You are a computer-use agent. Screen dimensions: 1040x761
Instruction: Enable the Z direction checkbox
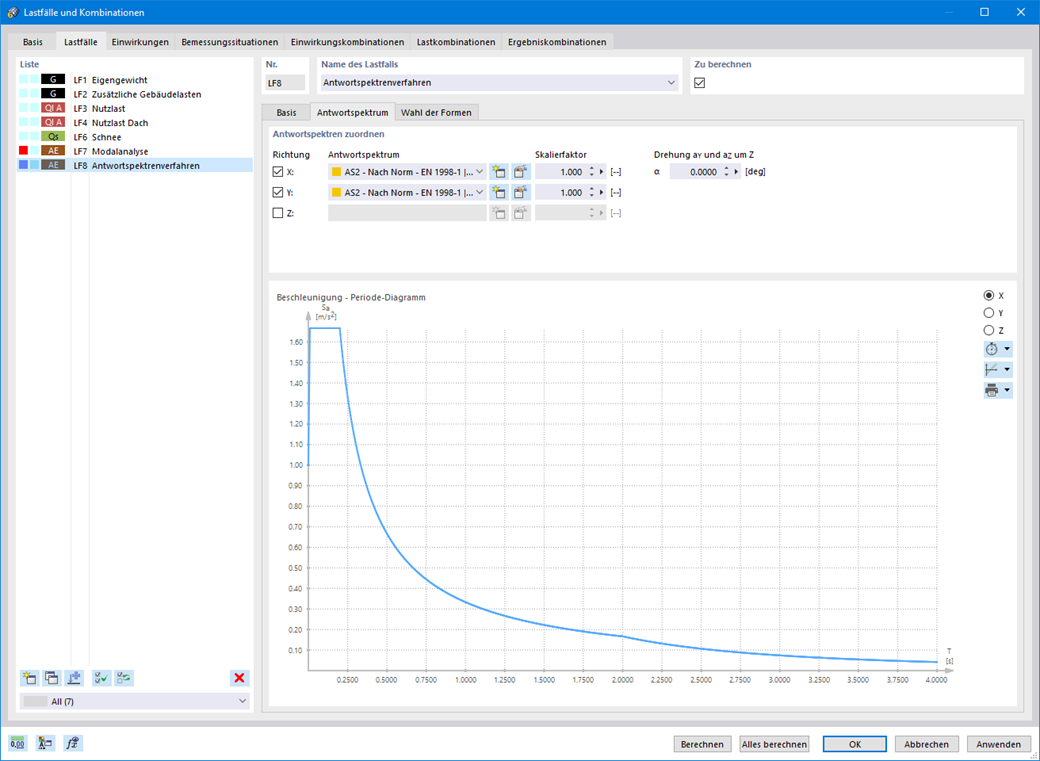278,213
